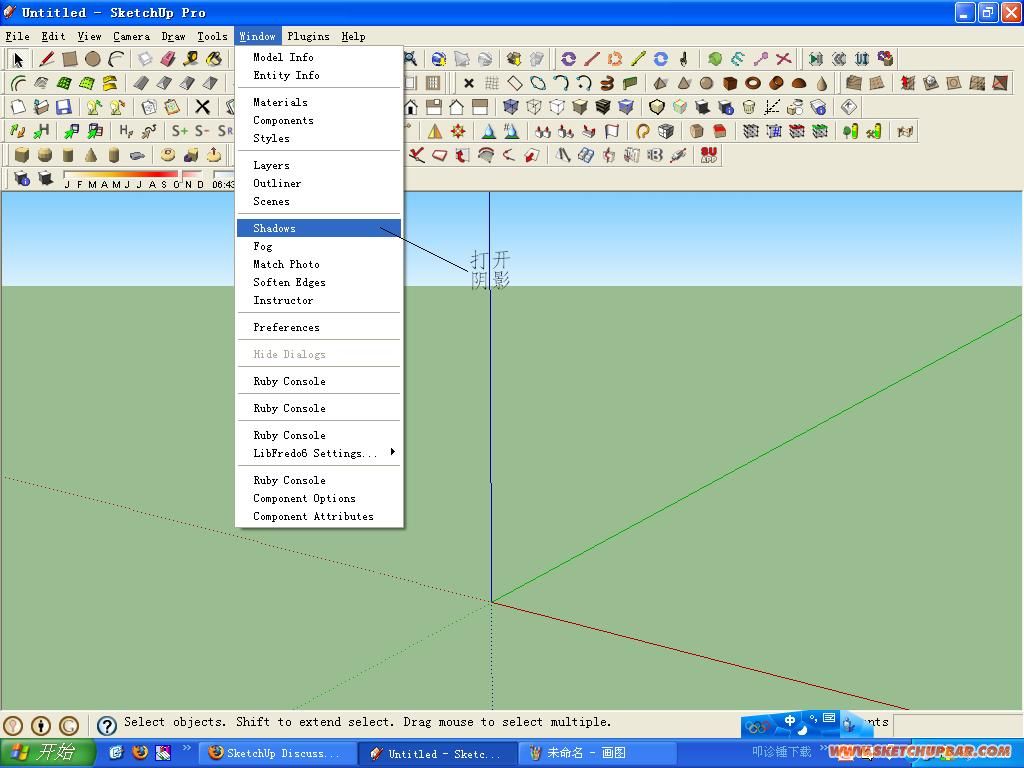This screenshot has height=768, width=1024.
Task: Switch to SketchUp Discuss taskbar window
Action: (x=277, y=753)
